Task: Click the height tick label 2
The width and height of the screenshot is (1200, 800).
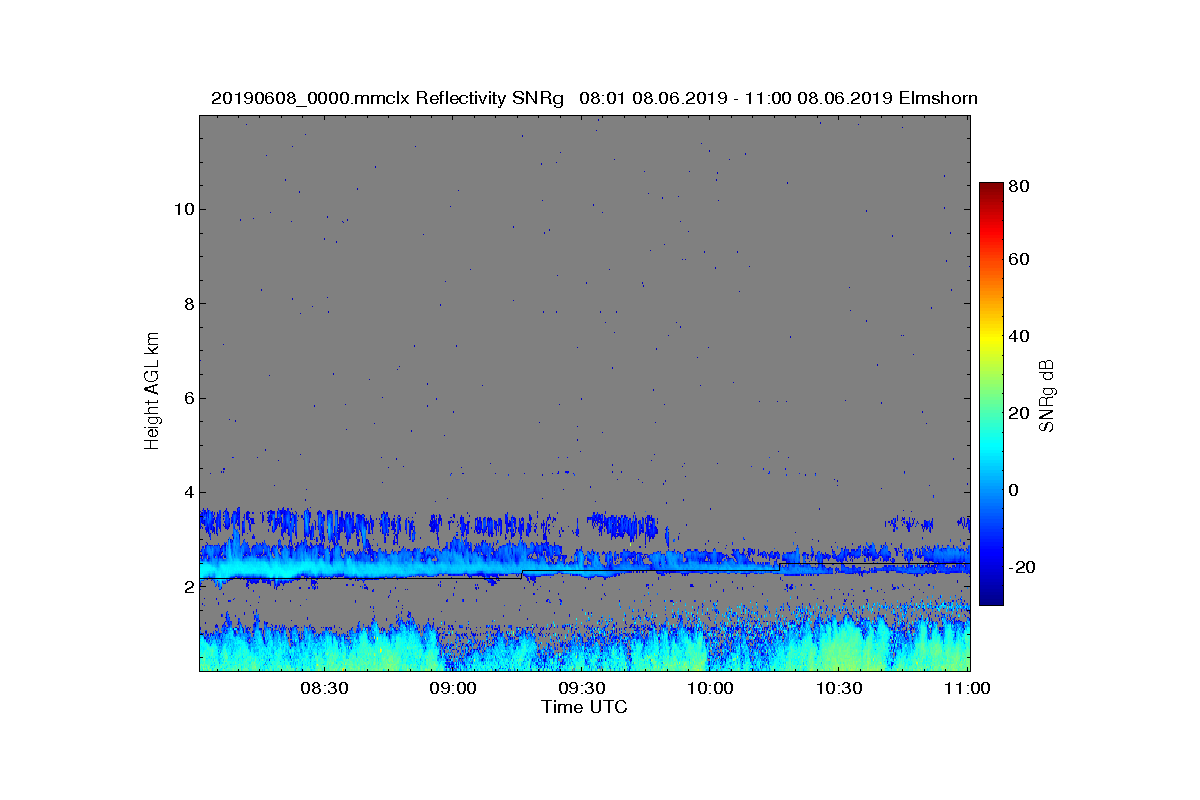Action: [x=187, y=587]
